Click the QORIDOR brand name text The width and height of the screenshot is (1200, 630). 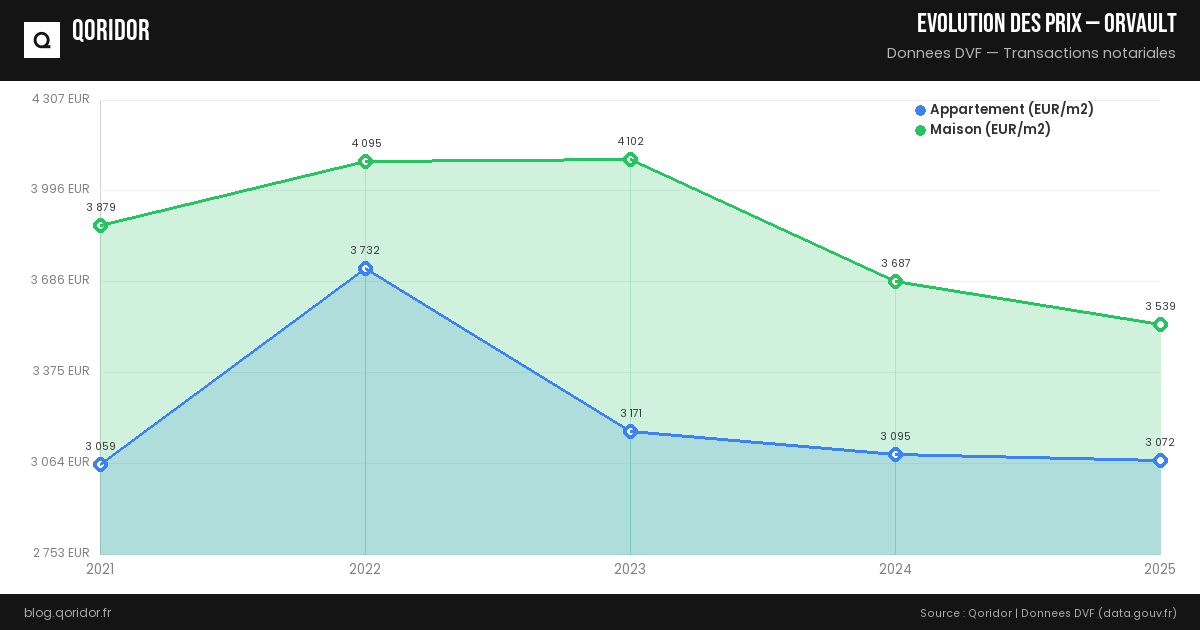[x=111, y=31]
